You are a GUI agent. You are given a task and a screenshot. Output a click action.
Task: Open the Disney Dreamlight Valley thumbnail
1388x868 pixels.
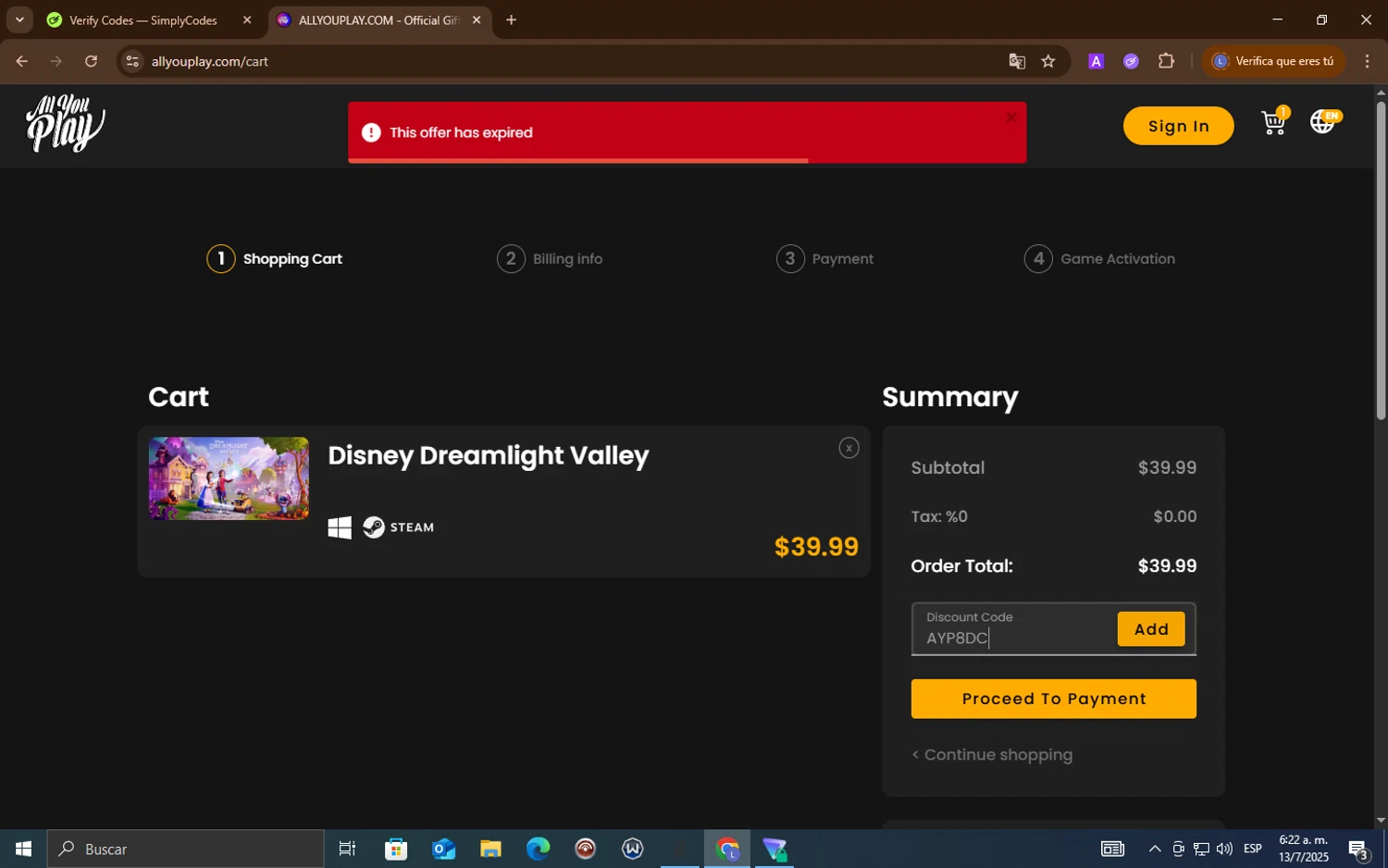click(229, 478)
